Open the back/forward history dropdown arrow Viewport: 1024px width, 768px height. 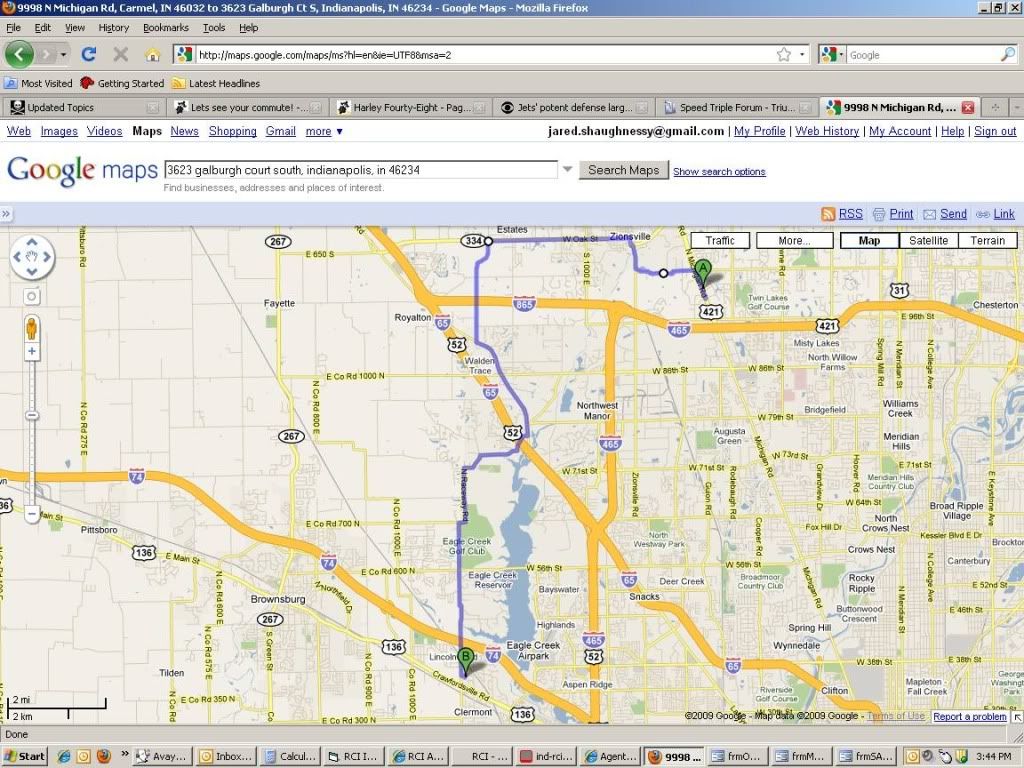[x=63, y=55]
